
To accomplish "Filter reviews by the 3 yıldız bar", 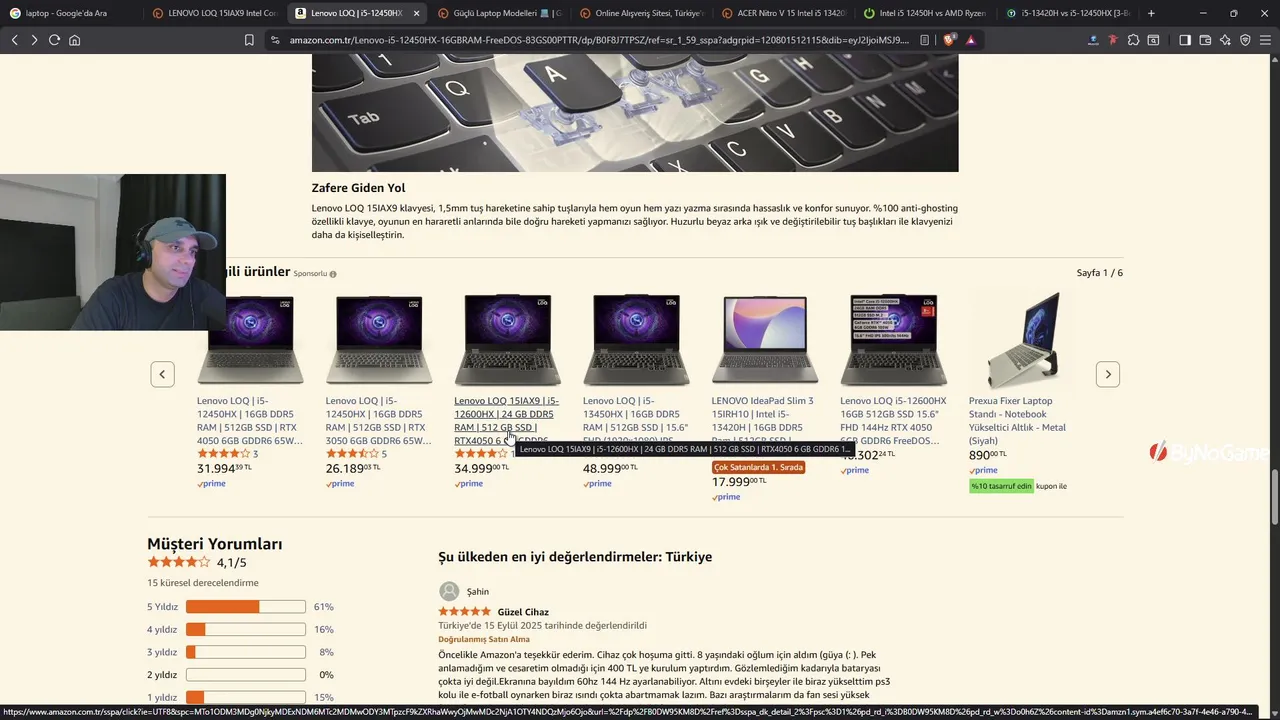I will [245, 652].
